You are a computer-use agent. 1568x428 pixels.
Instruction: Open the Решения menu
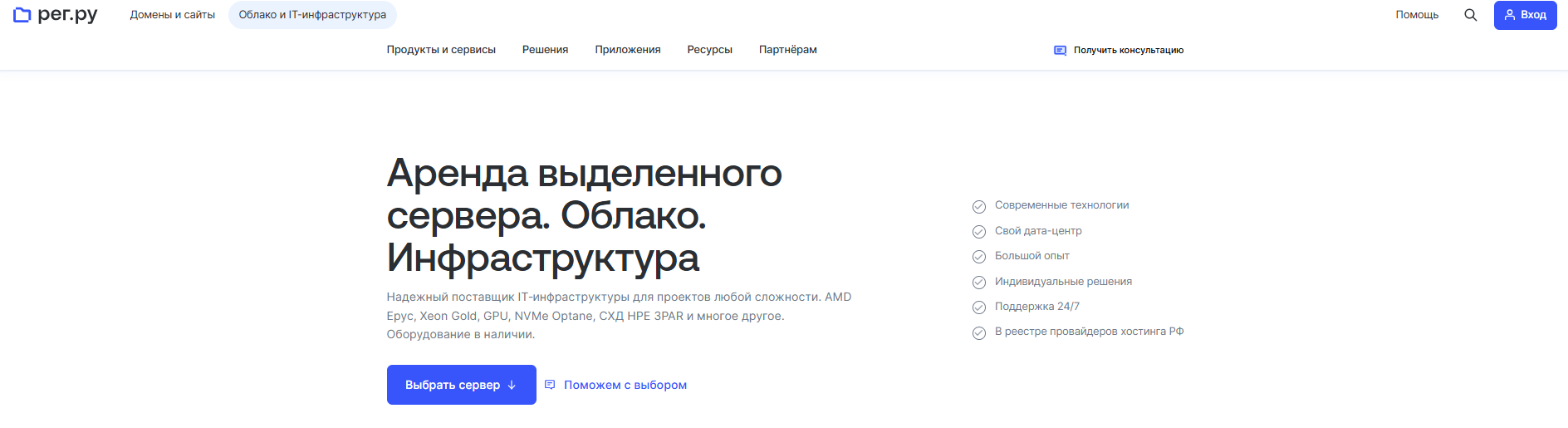coord(545,50)
